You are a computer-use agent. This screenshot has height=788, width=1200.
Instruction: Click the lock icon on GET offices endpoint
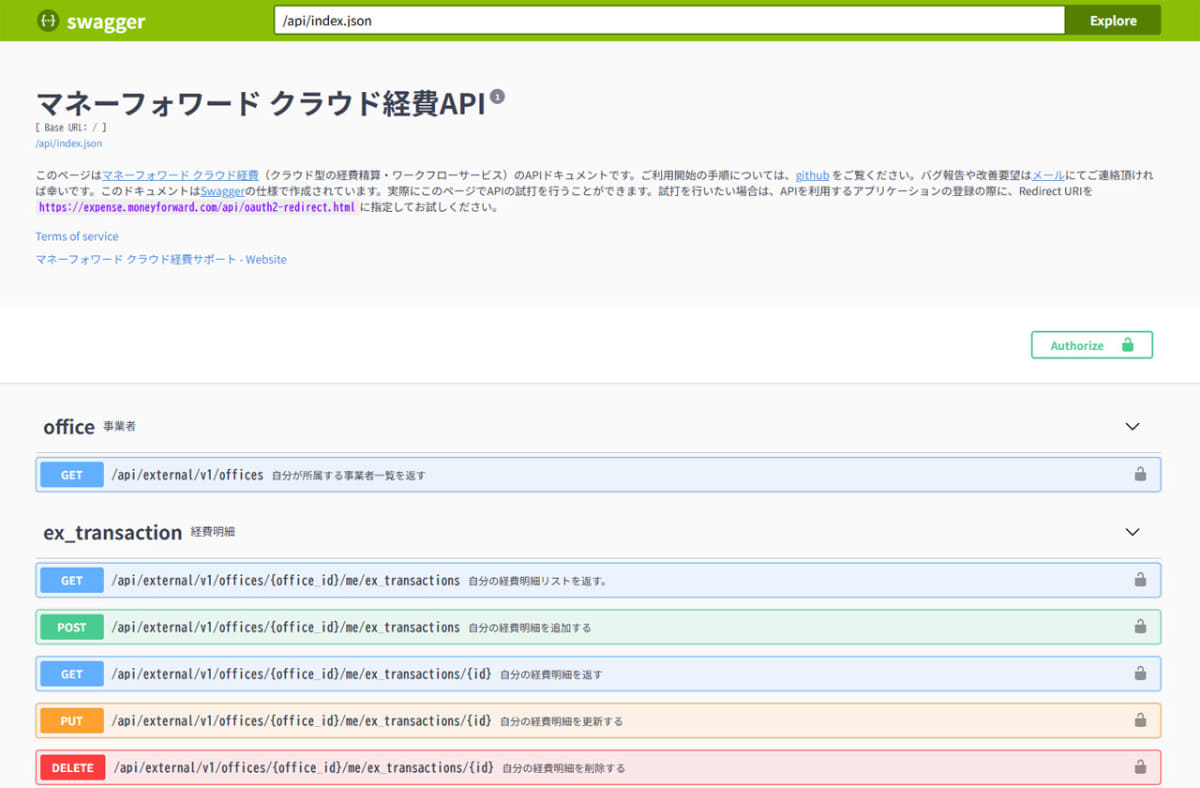(1138, 474)
